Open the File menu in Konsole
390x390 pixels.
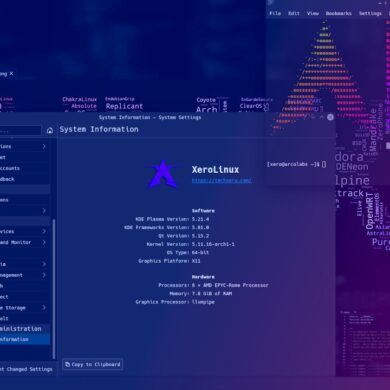tap(275, 13)
